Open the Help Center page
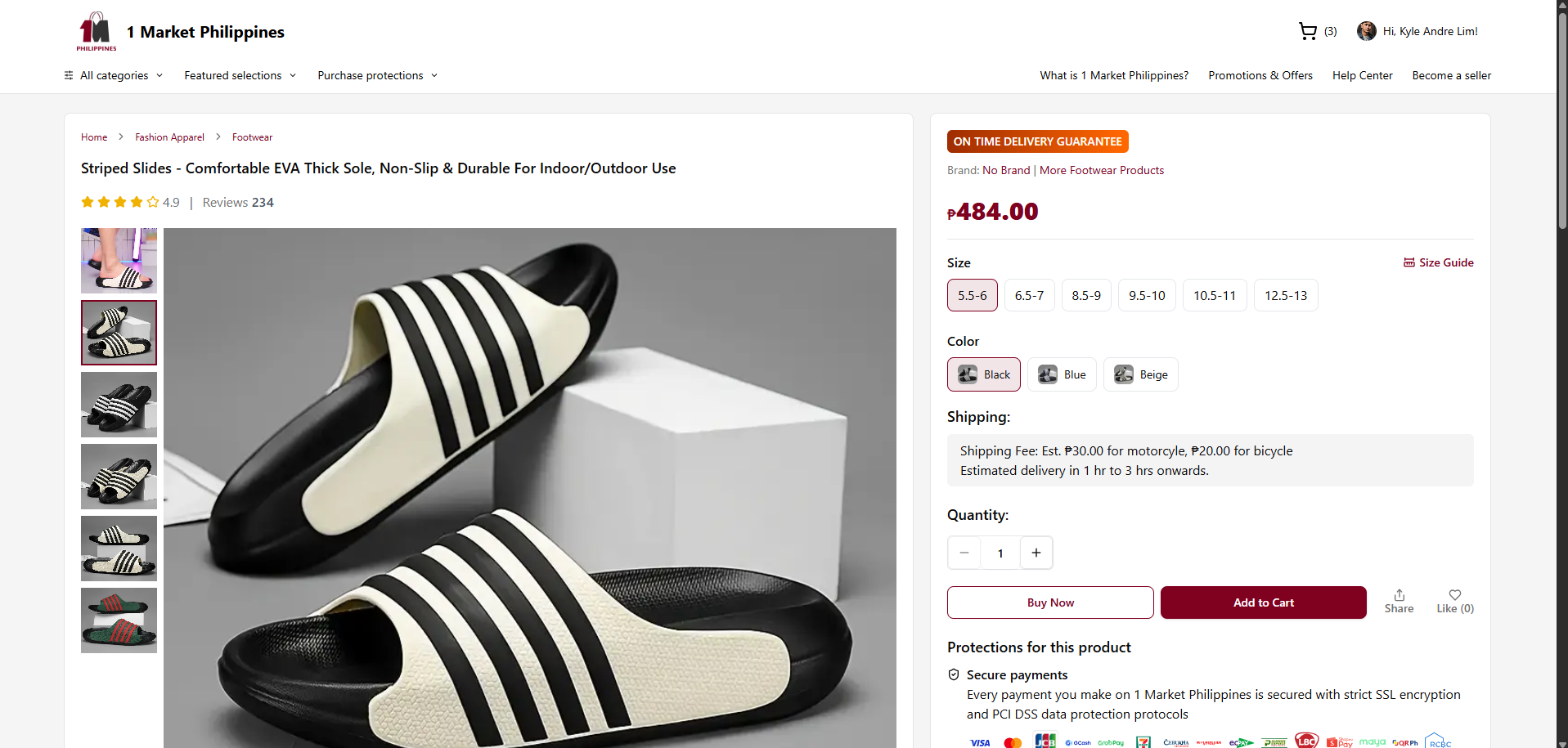This screenshot has height=748, width=1568. click(1362, 75)
